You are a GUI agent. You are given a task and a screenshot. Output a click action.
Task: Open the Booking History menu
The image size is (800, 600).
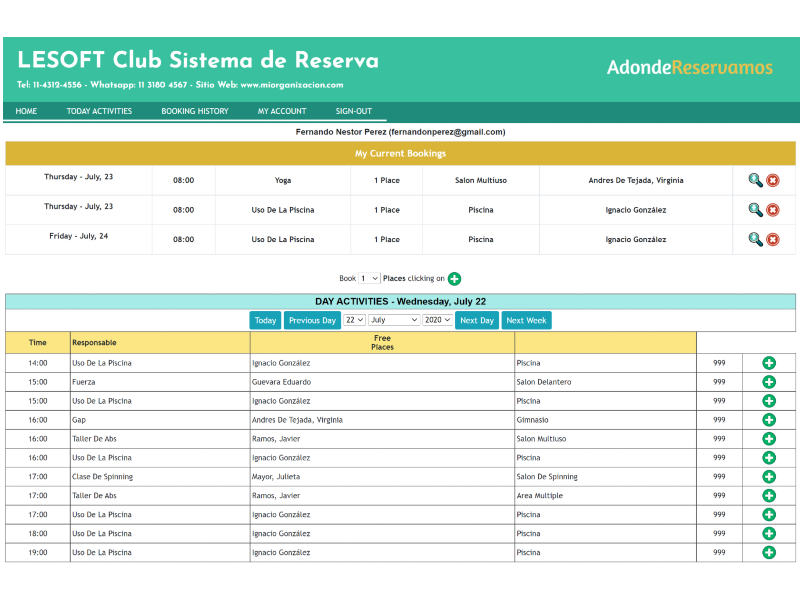click(195, 111)
